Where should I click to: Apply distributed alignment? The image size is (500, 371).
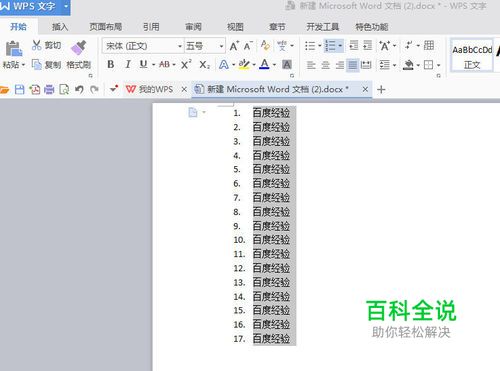366,65
